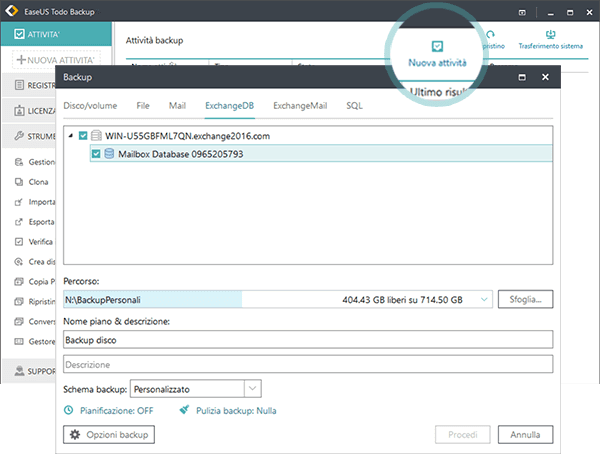Select the Clona tool
This screenshot has width=600, height=475.
coord(31,182)
